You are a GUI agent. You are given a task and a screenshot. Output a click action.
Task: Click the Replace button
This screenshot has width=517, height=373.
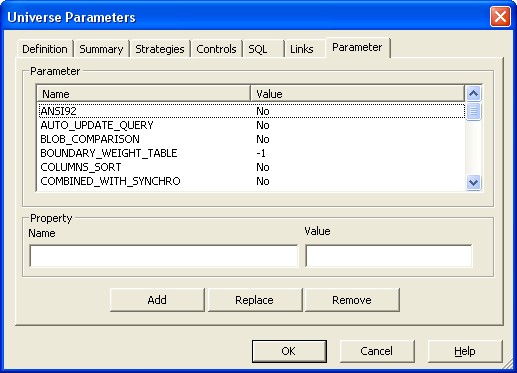[x=254, y=300]
